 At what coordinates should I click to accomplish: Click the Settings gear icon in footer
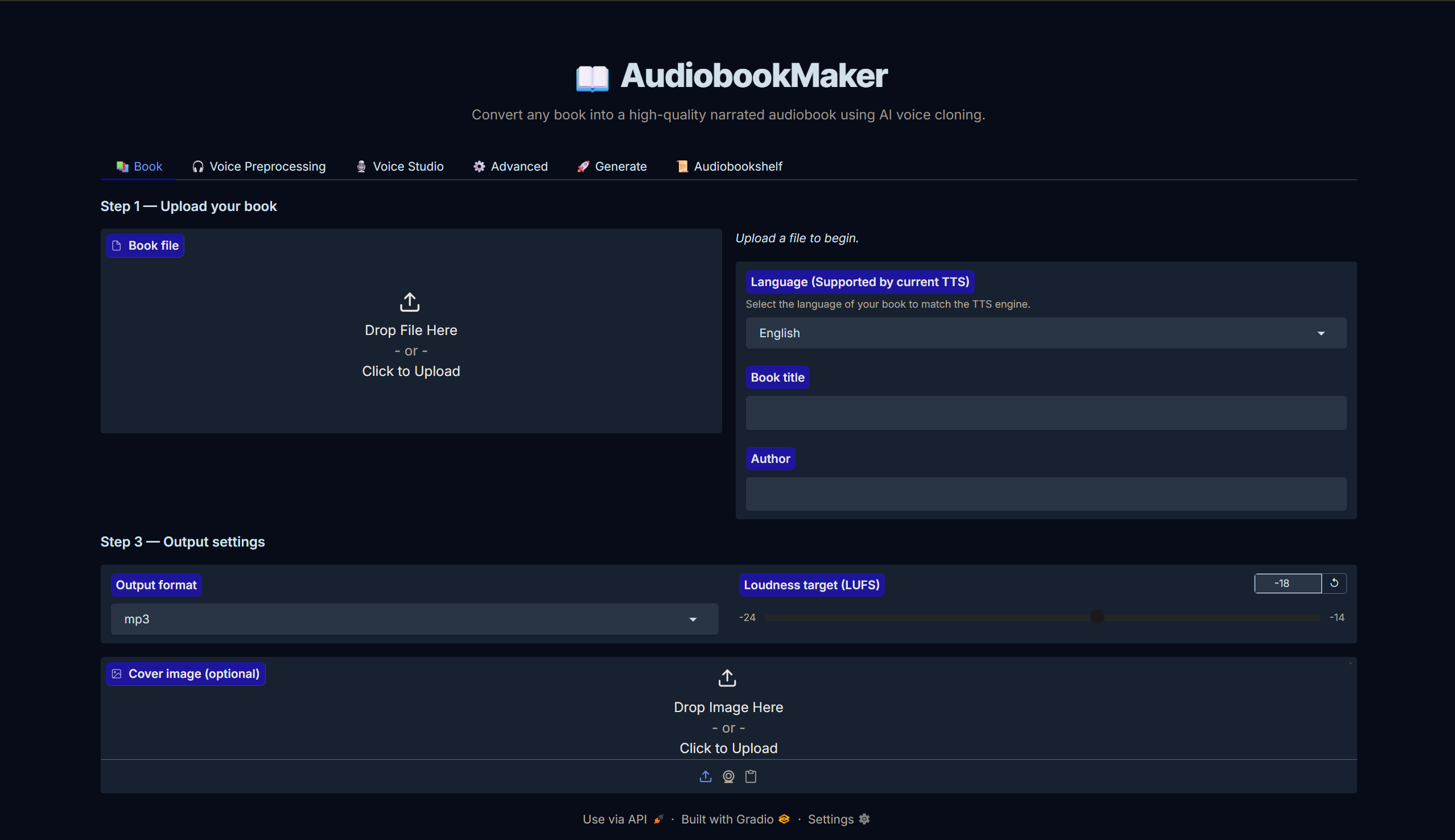pos(864,818)
